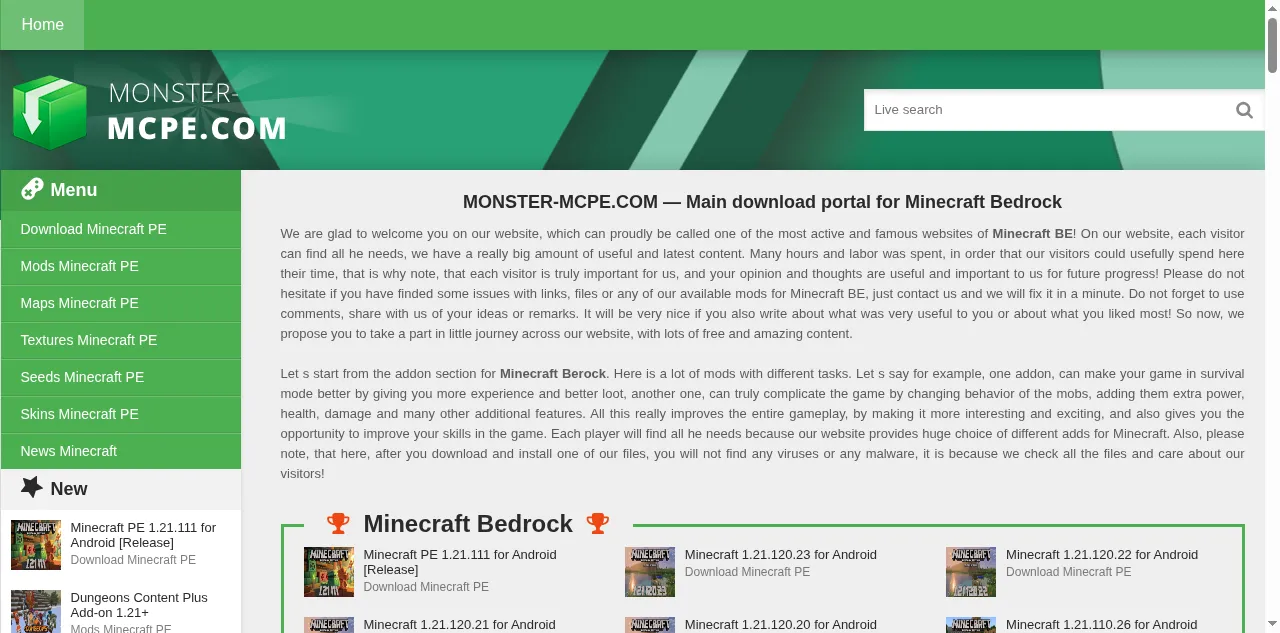Click the Minecraft Bedrock section heading

pyautogui.click(x=468, y=523)
